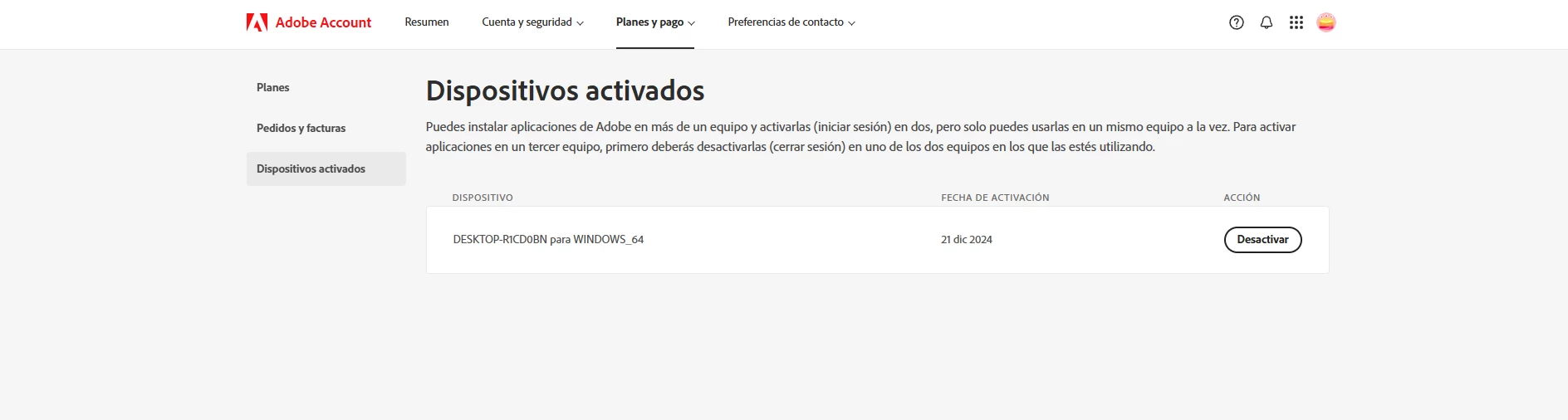Click the Dispositivos activados page heading

coord(565,90)
